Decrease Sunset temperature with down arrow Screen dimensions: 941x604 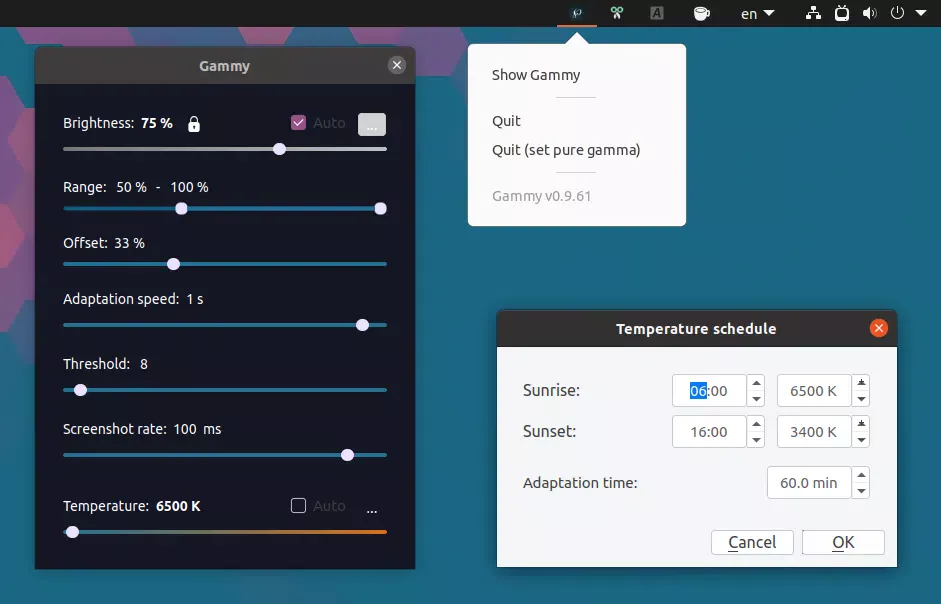click(x=861, y=439)
